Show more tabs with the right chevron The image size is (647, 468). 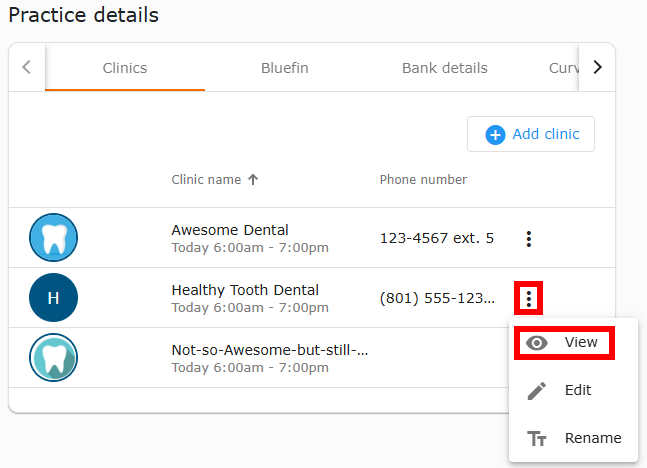point(597,67)
